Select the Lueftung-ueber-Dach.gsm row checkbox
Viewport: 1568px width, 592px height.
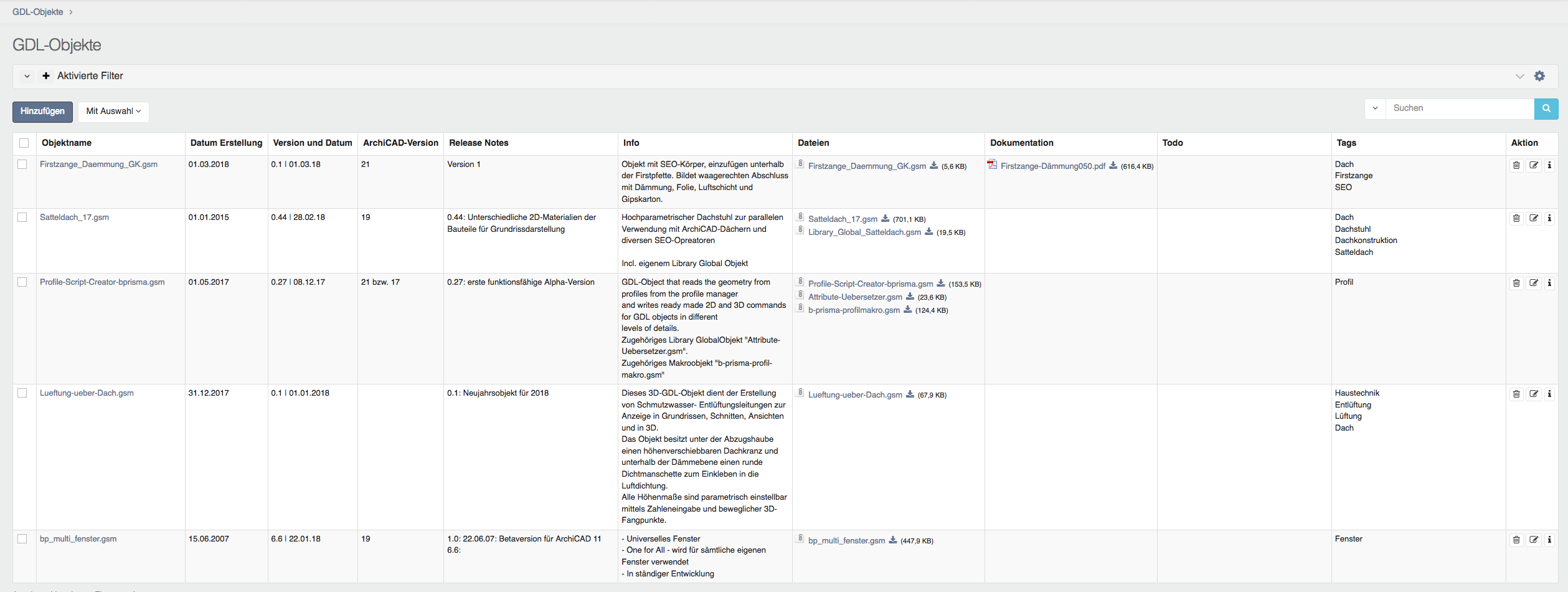click(x=22, y=393)
